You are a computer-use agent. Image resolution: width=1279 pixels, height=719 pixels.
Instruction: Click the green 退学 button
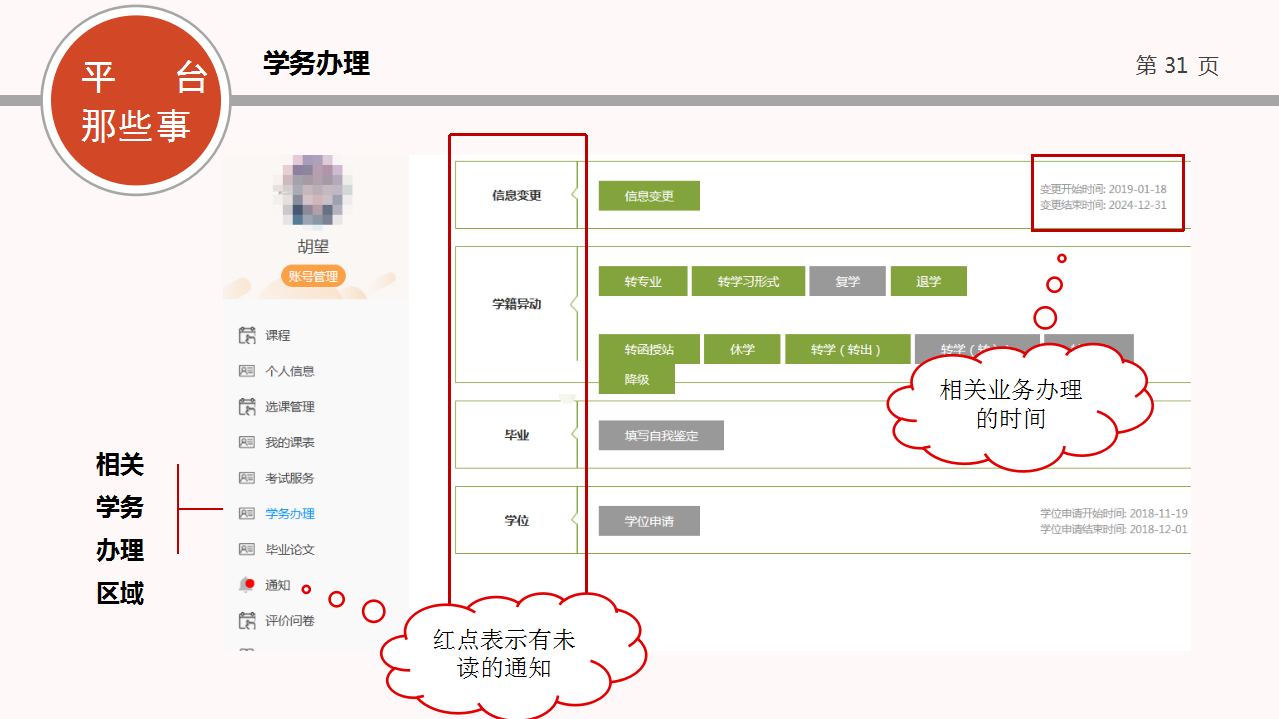[x=928, y=281]
